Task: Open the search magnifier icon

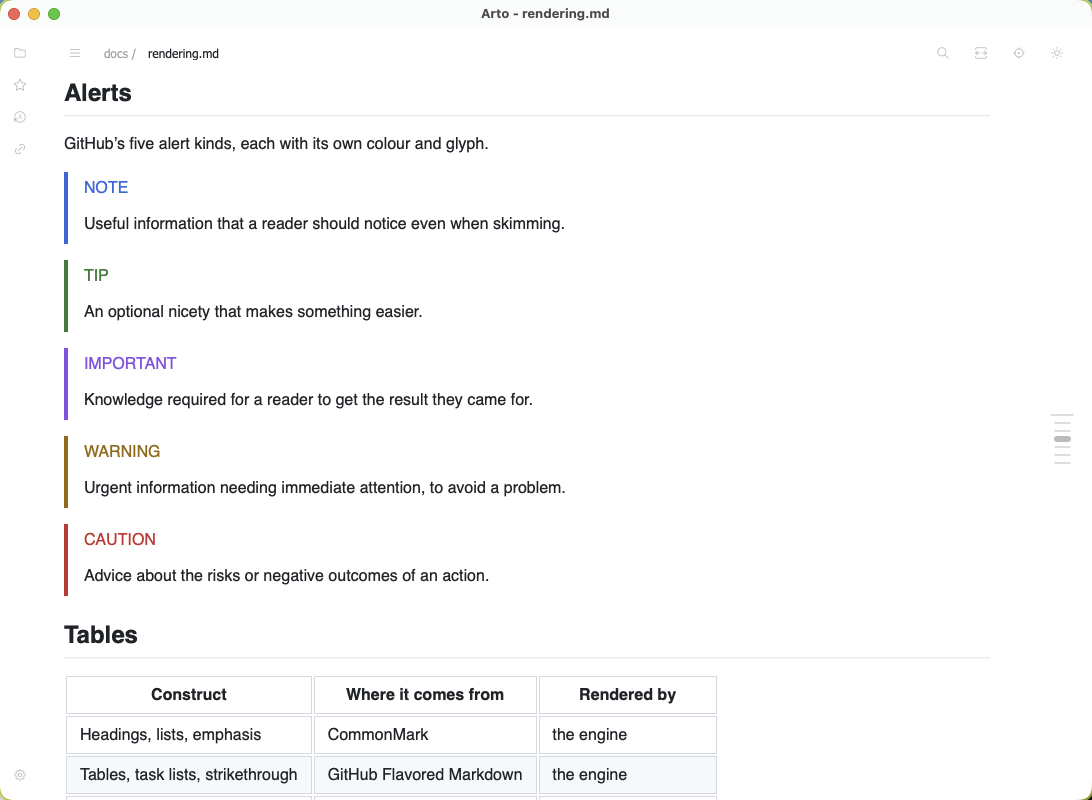Action: point(943,53)
